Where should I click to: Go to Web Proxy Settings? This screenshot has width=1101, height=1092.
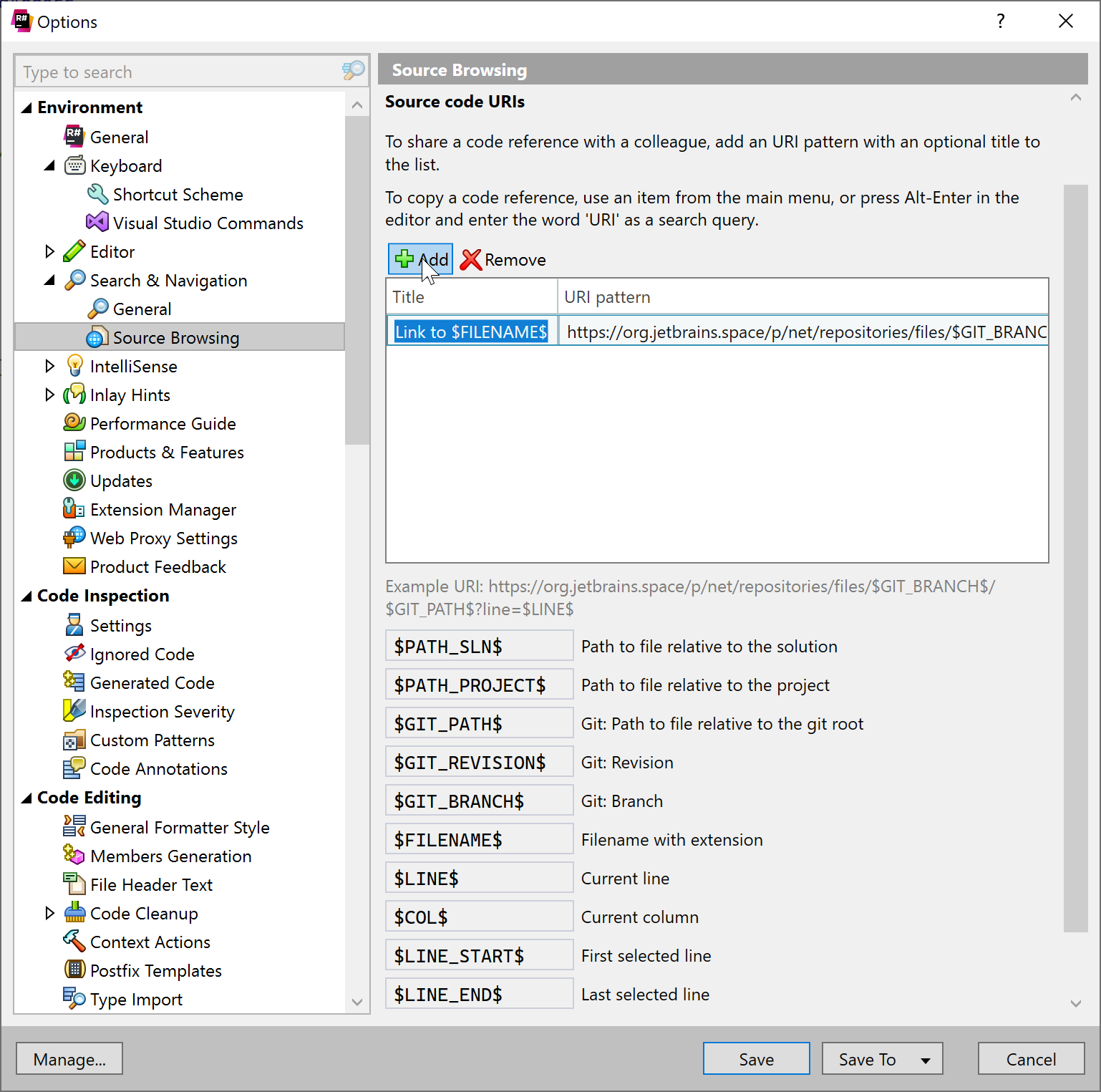coord(163,538)
